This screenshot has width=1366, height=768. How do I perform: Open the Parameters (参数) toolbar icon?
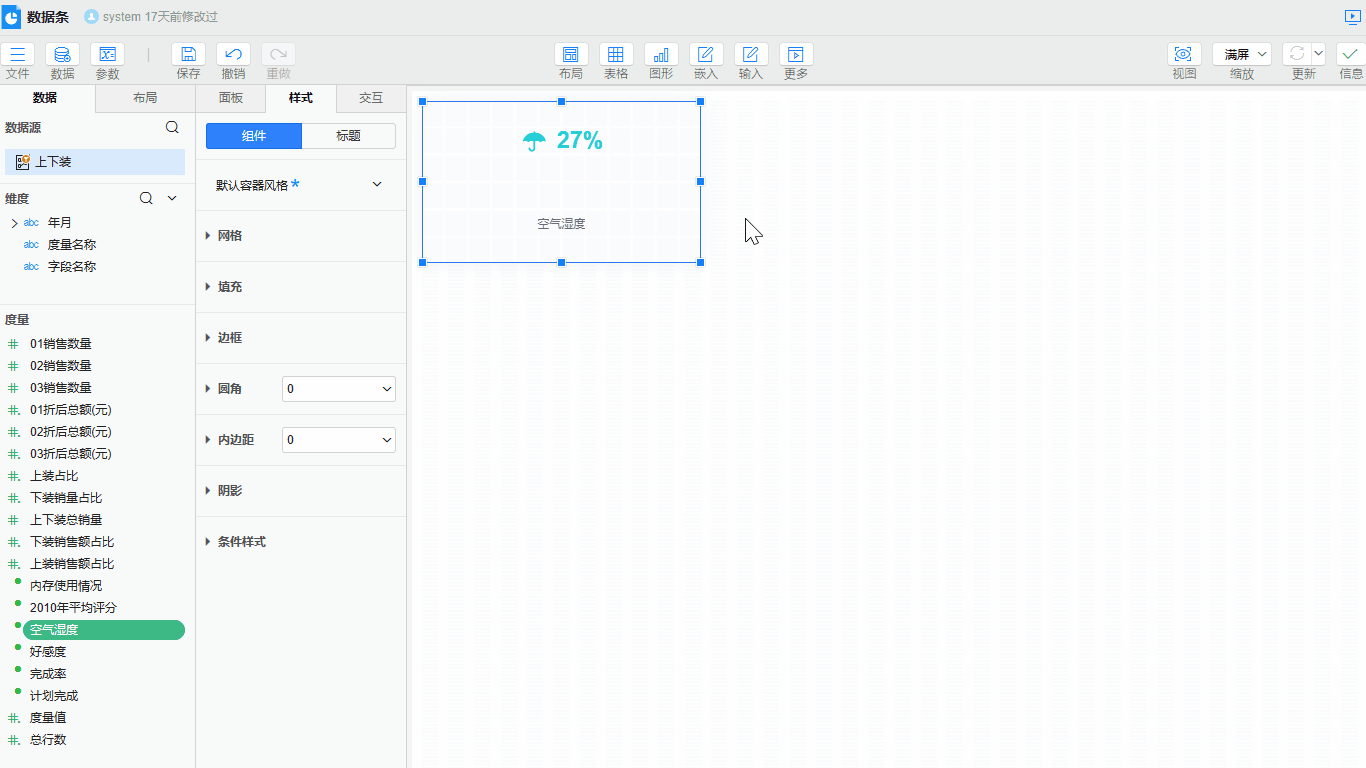(x=107, y=55)
